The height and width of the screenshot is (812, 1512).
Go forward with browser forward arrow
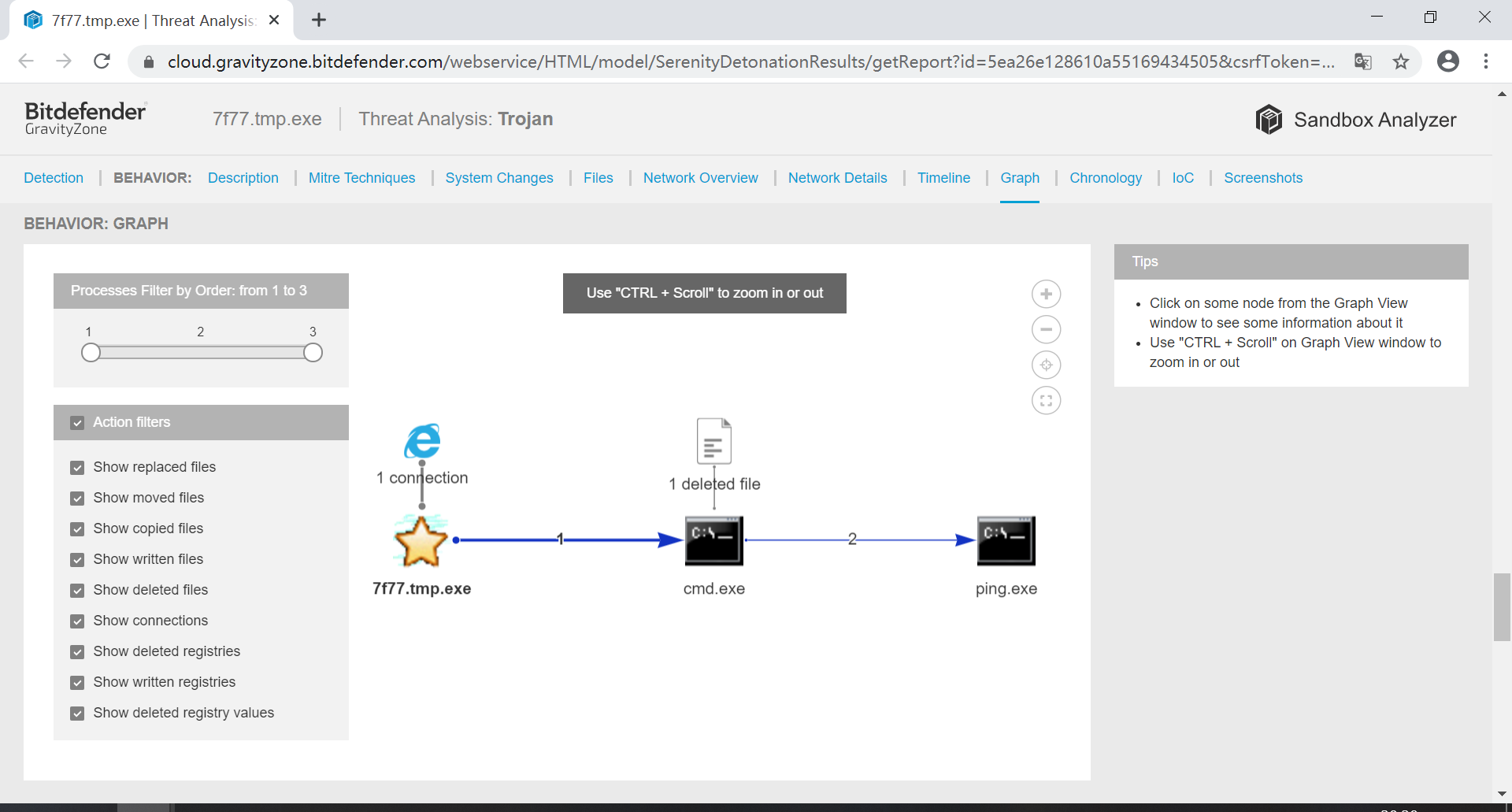tap(64, 61)
